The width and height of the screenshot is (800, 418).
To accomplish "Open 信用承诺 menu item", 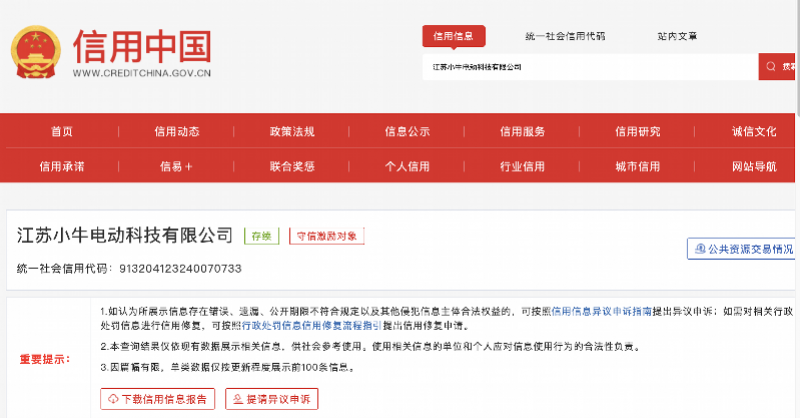I will coord(62,166).
